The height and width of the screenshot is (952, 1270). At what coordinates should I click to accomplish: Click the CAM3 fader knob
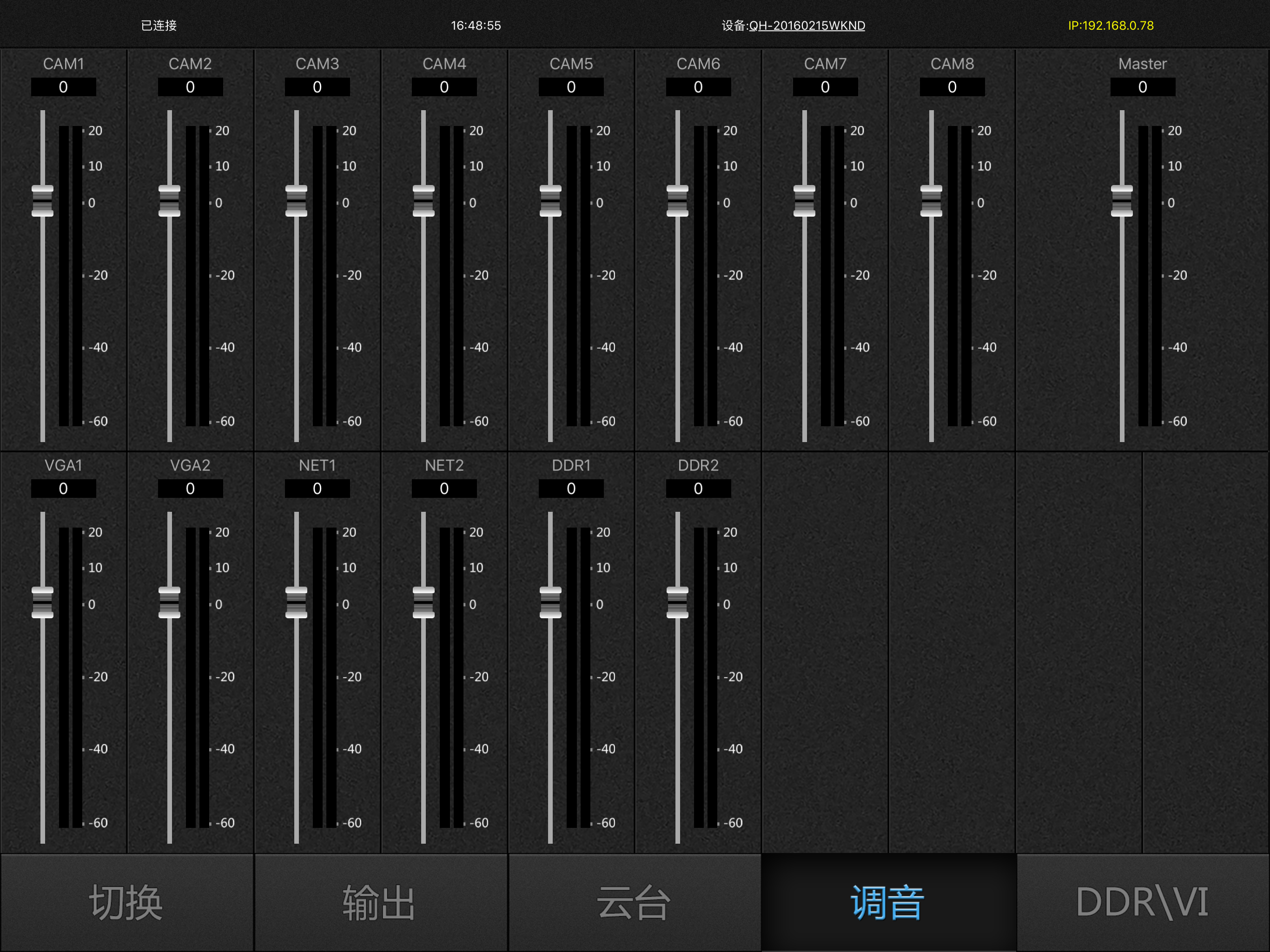pyautogui.click(x=296, y=201)
